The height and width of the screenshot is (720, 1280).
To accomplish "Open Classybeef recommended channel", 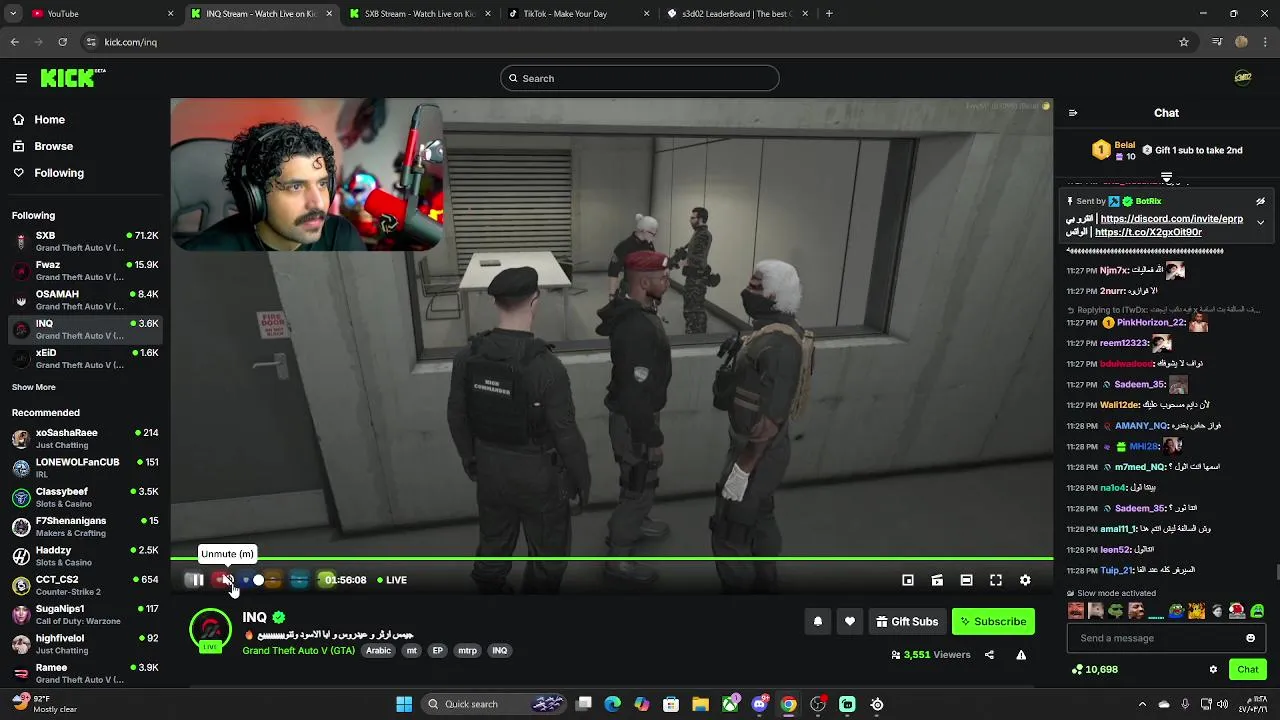I will tap(85, 497).
